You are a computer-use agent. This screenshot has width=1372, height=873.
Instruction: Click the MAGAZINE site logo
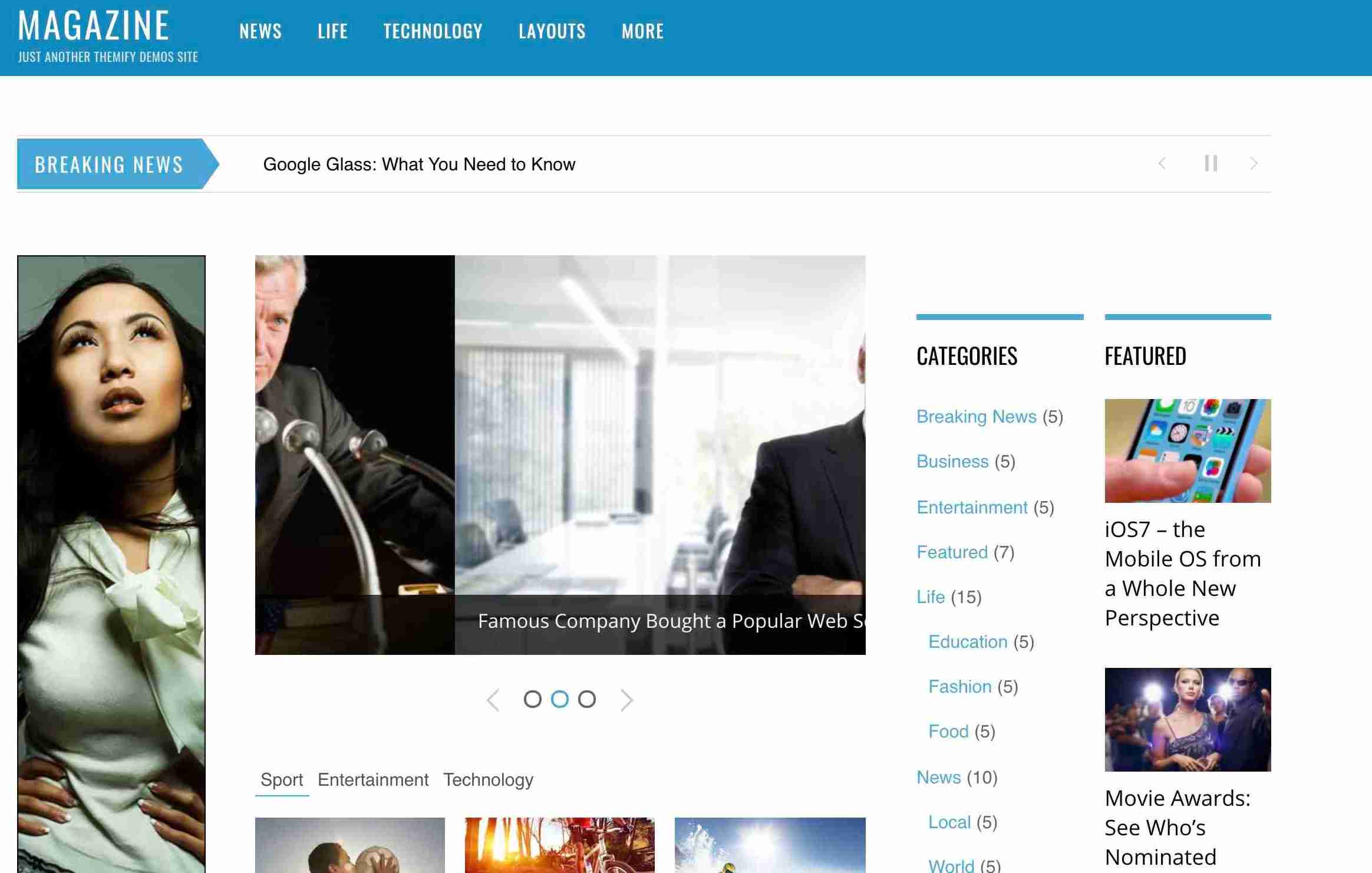coord(93,26)
